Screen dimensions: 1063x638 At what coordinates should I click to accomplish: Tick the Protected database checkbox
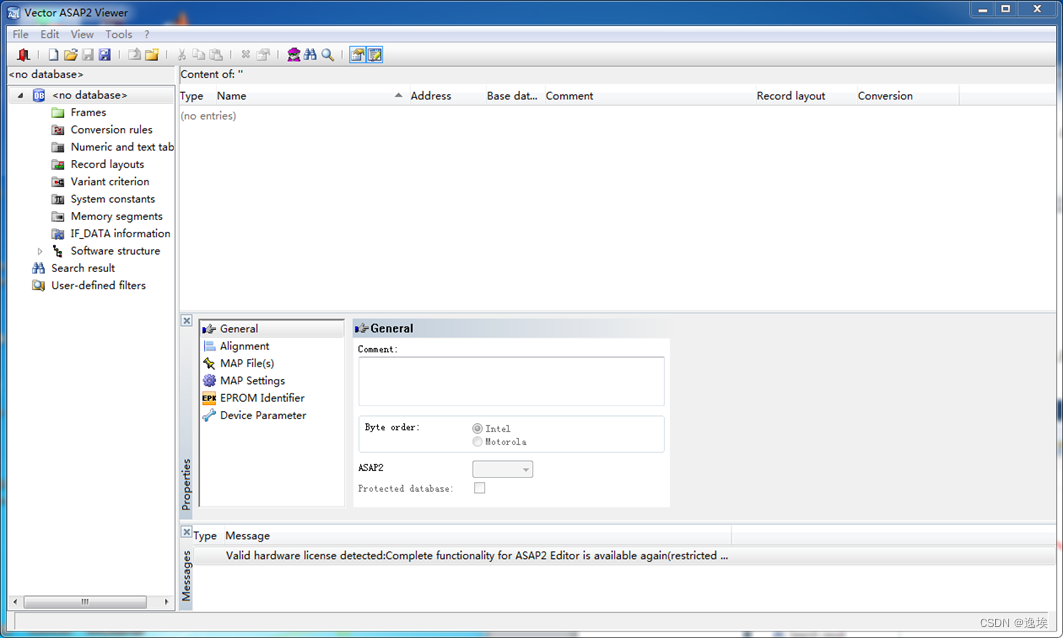click(479, 488)
